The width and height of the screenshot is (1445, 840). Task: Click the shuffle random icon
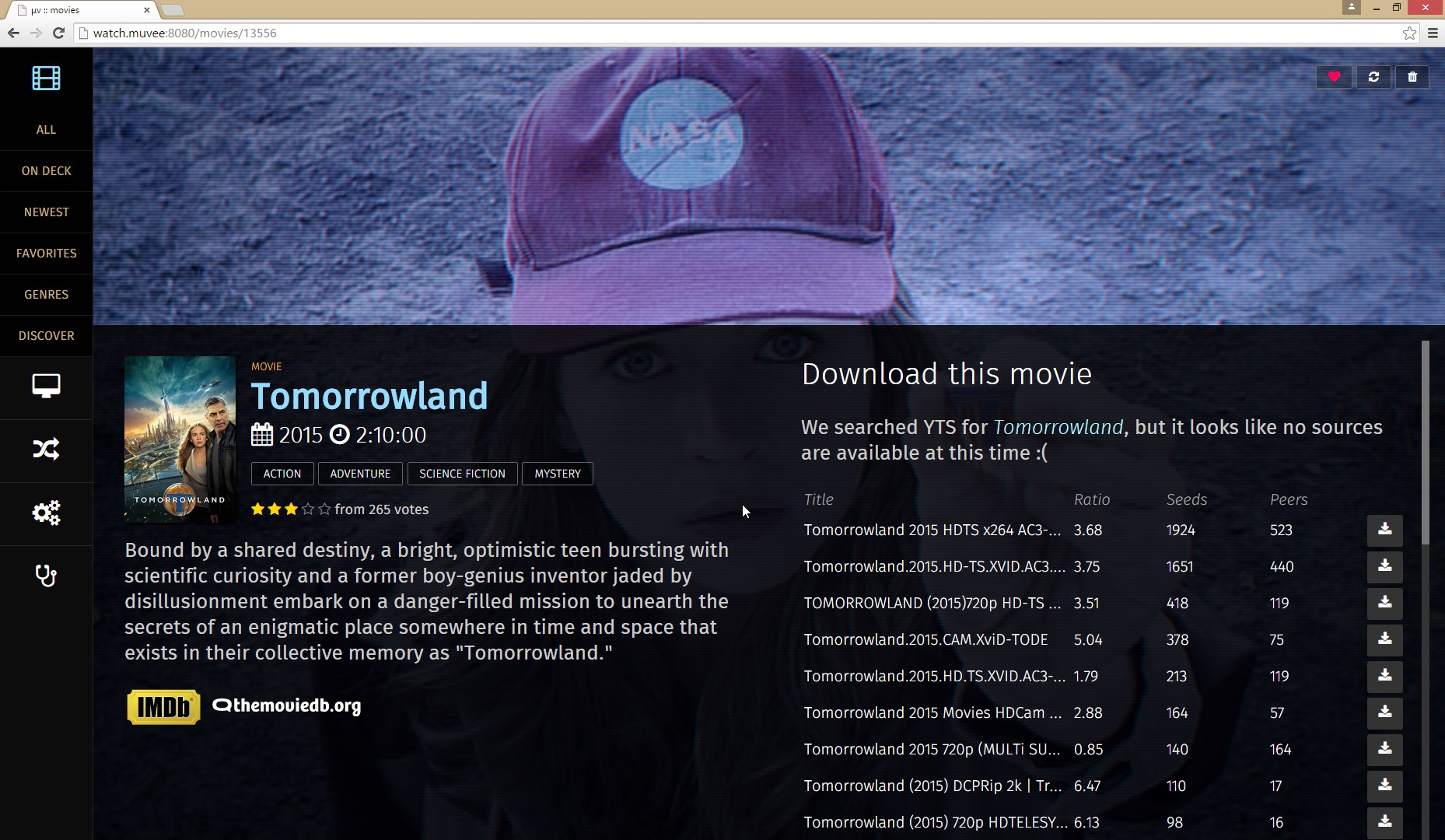[x=46, y=449]
